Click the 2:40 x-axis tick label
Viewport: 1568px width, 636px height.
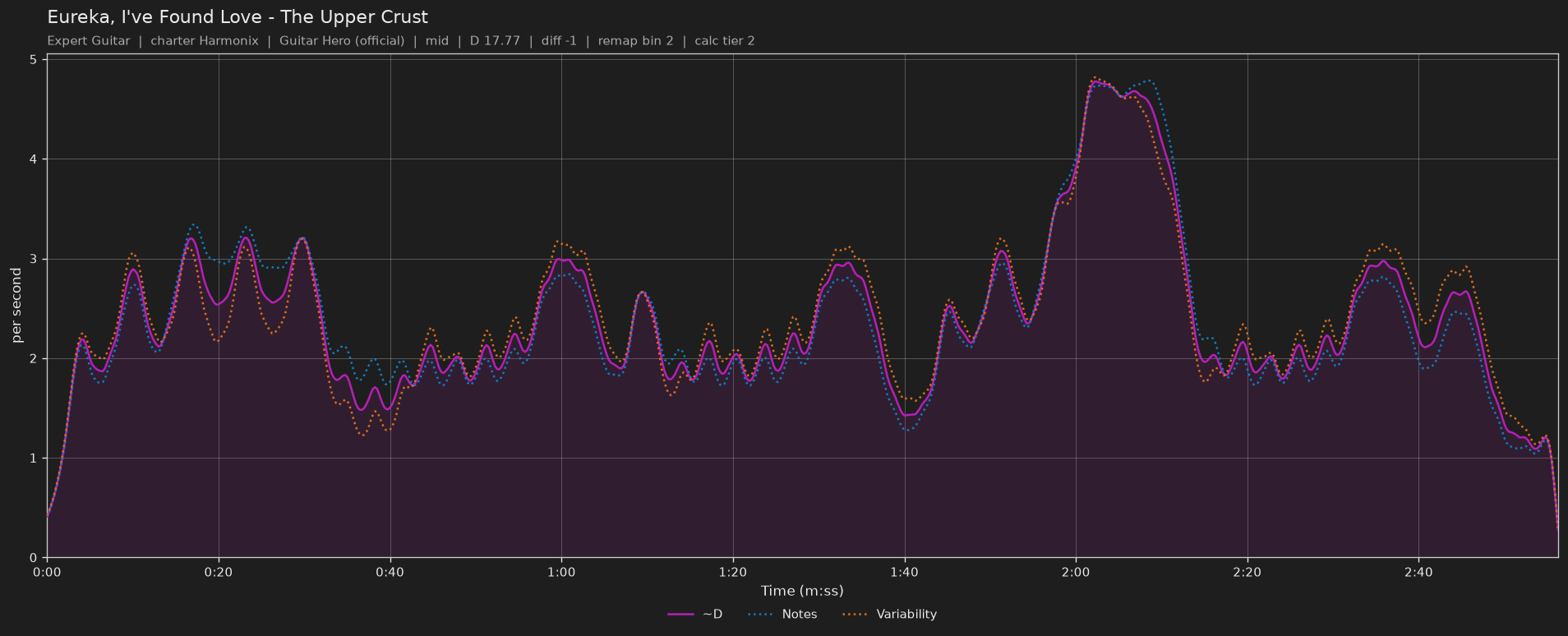(x=1418, y=572)
